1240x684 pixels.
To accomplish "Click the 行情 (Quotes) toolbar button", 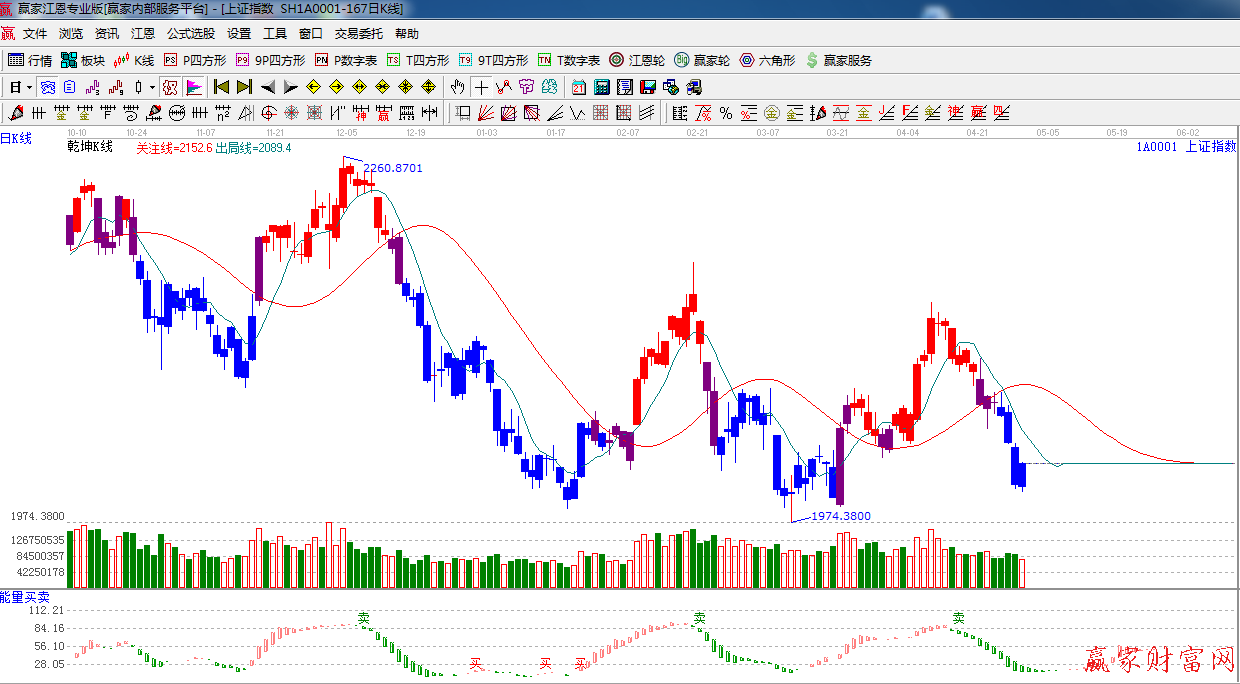I will point(30,60).
